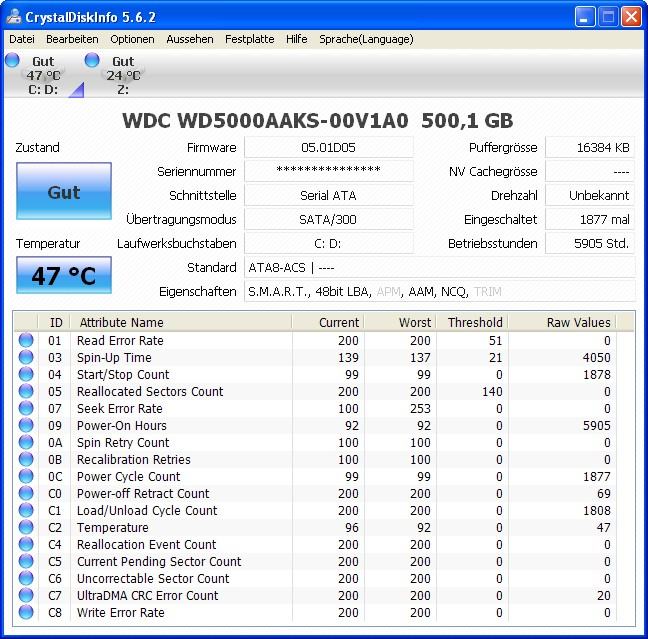Image resolution: width=648 pixels, height=639 pixels.
Task: Click status orb for Load/Unload Cycle Count
Action: pos(26,510)
